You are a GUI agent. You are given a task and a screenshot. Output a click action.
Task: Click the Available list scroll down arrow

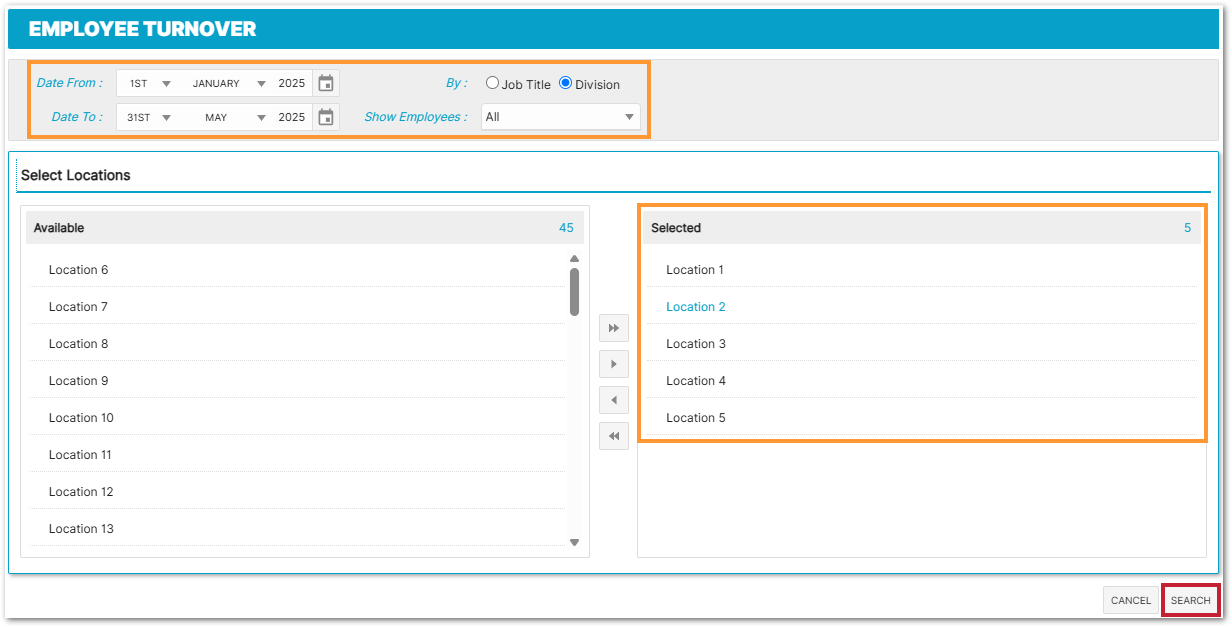click(574, 542)
